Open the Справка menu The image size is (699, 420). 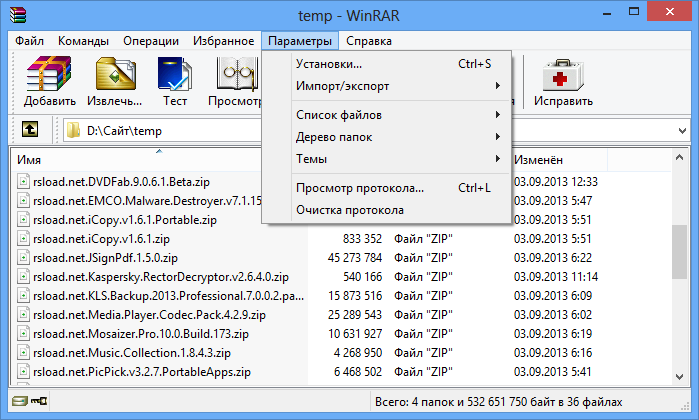click(369, 41)
